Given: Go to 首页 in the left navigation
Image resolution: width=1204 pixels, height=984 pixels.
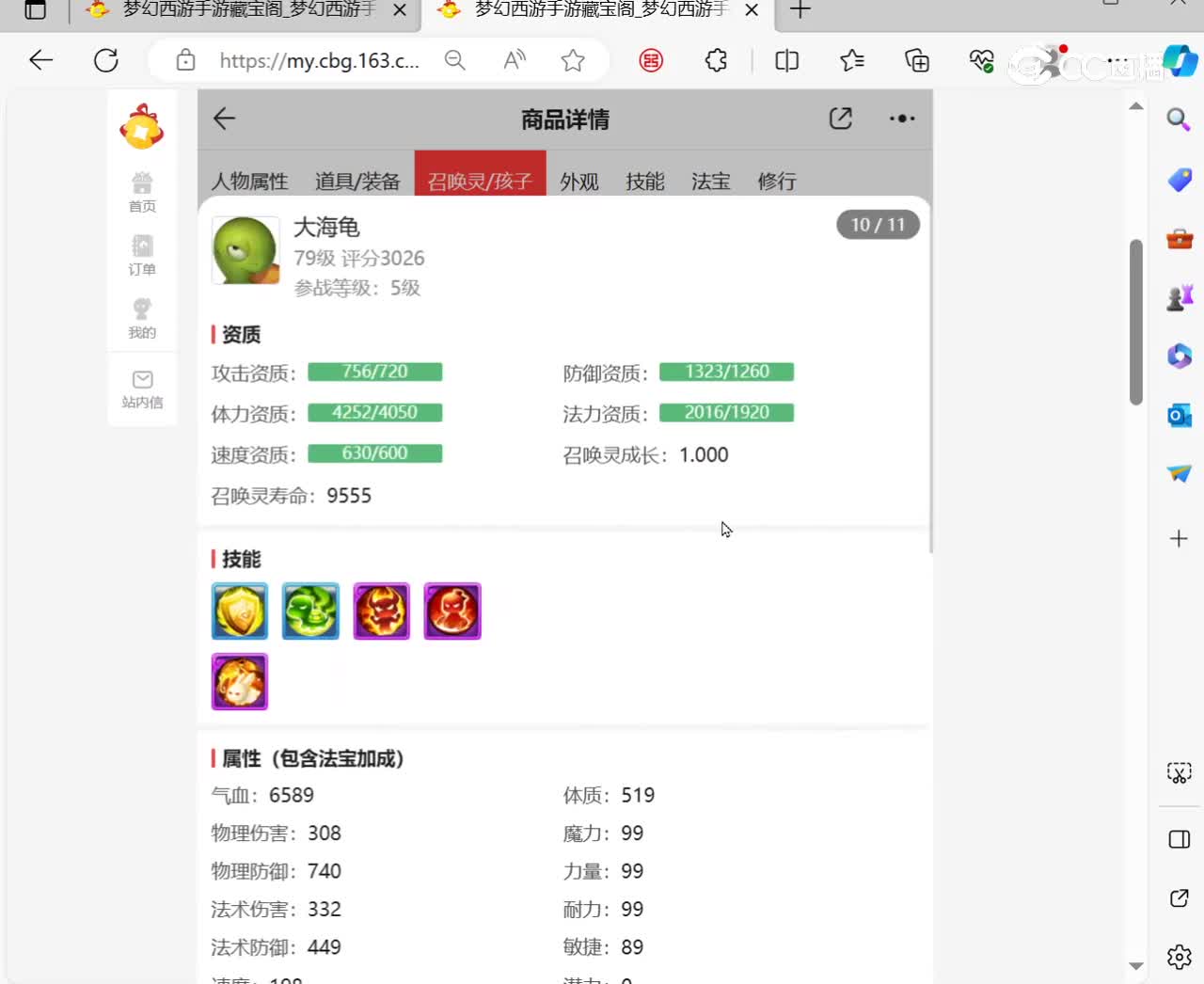Looking at the screenshot, I should pos(142,192).
